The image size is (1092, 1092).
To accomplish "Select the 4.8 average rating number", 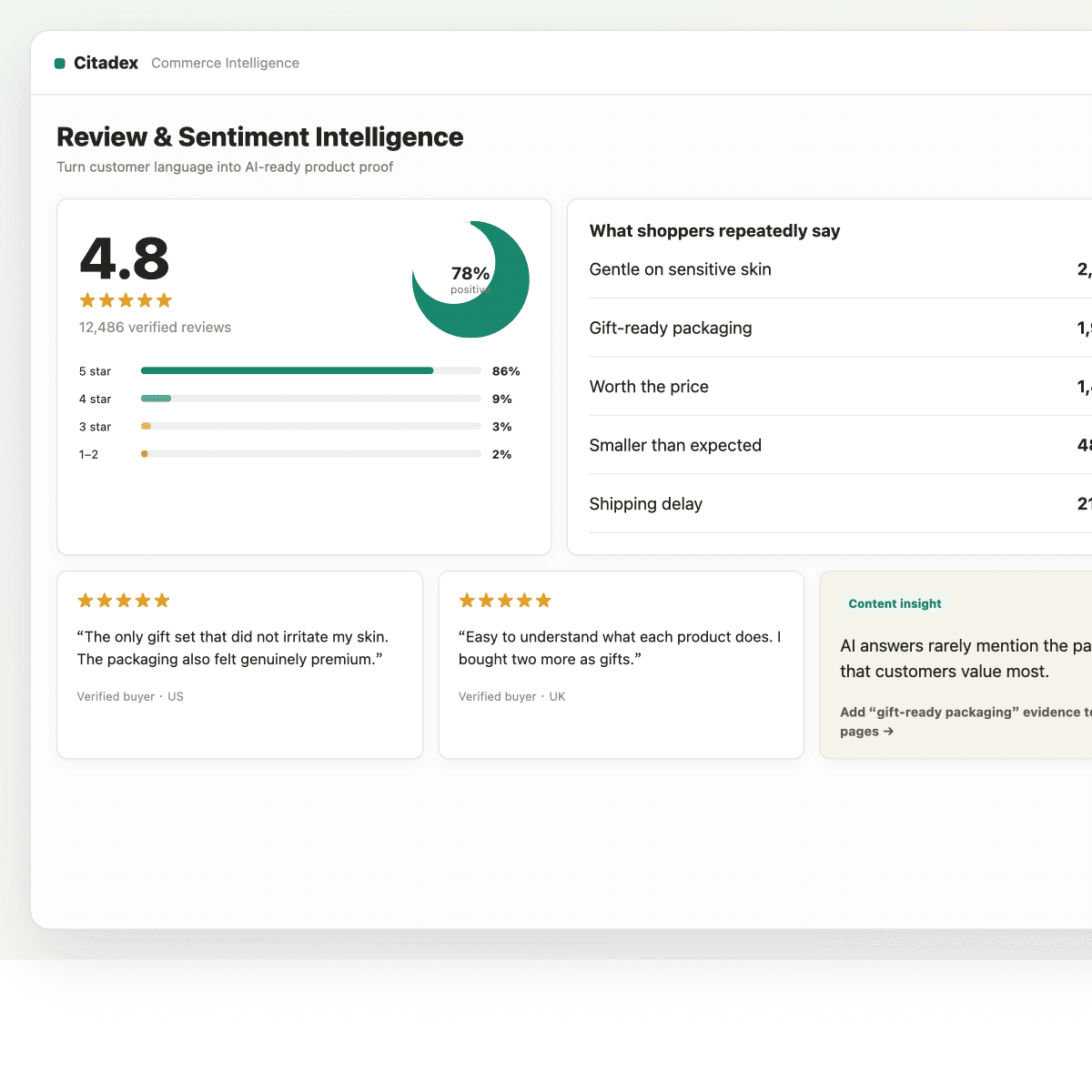I will point(125,258).
